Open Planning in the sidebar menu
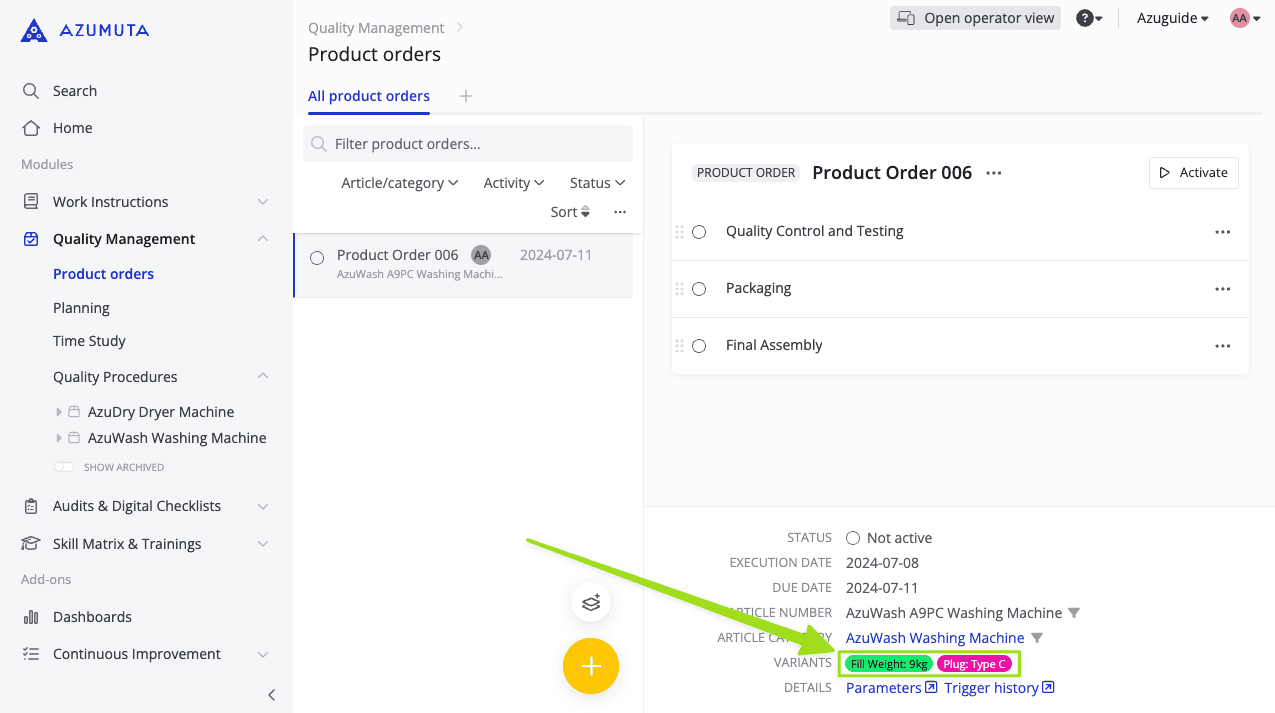 coord(81,308)
